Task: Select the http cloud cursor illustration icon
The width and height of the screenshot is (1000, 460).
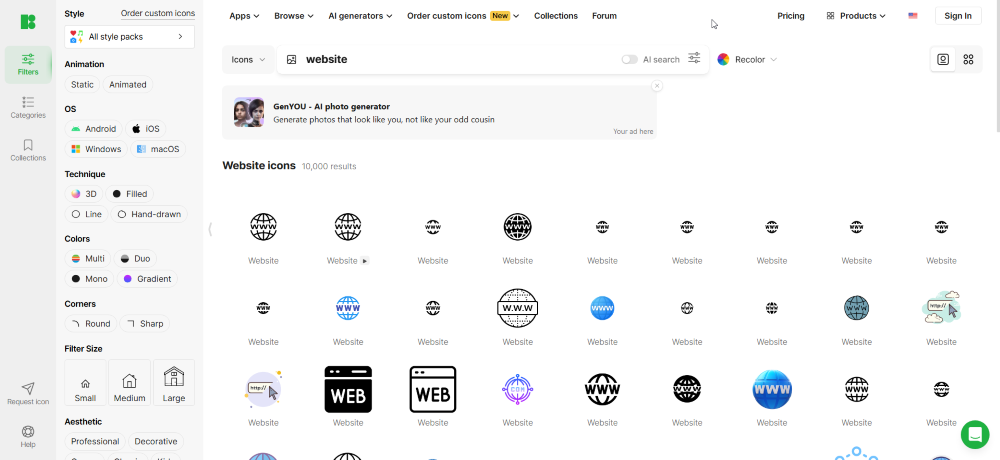Action: [941, 308]
